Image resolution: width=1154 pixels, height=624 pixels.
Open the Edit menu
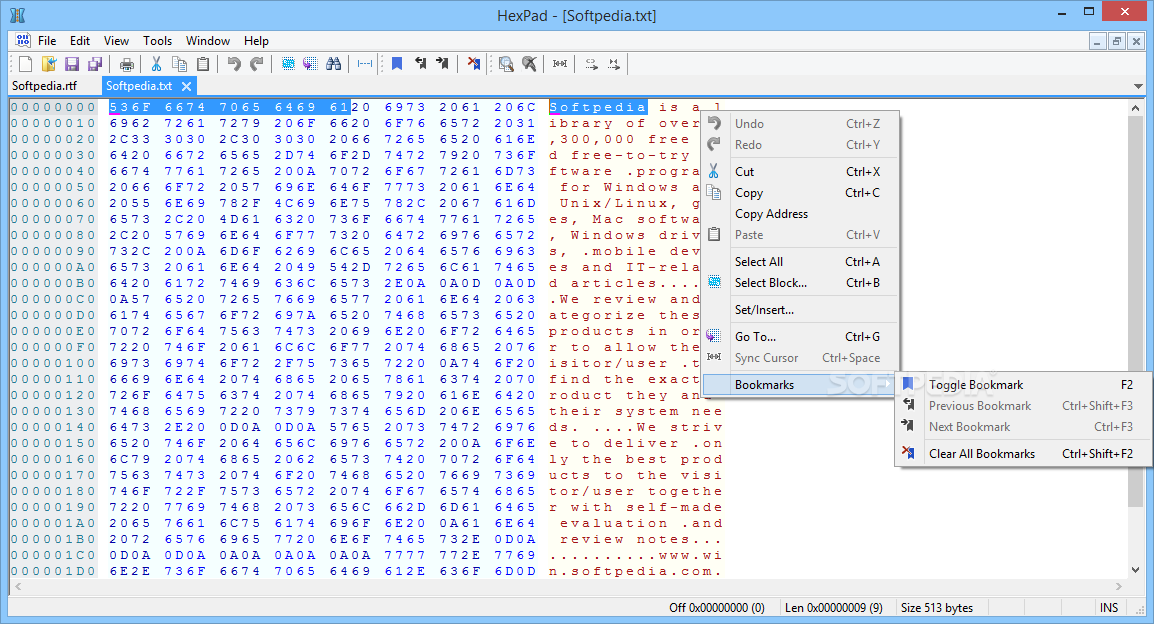(80, 41)
